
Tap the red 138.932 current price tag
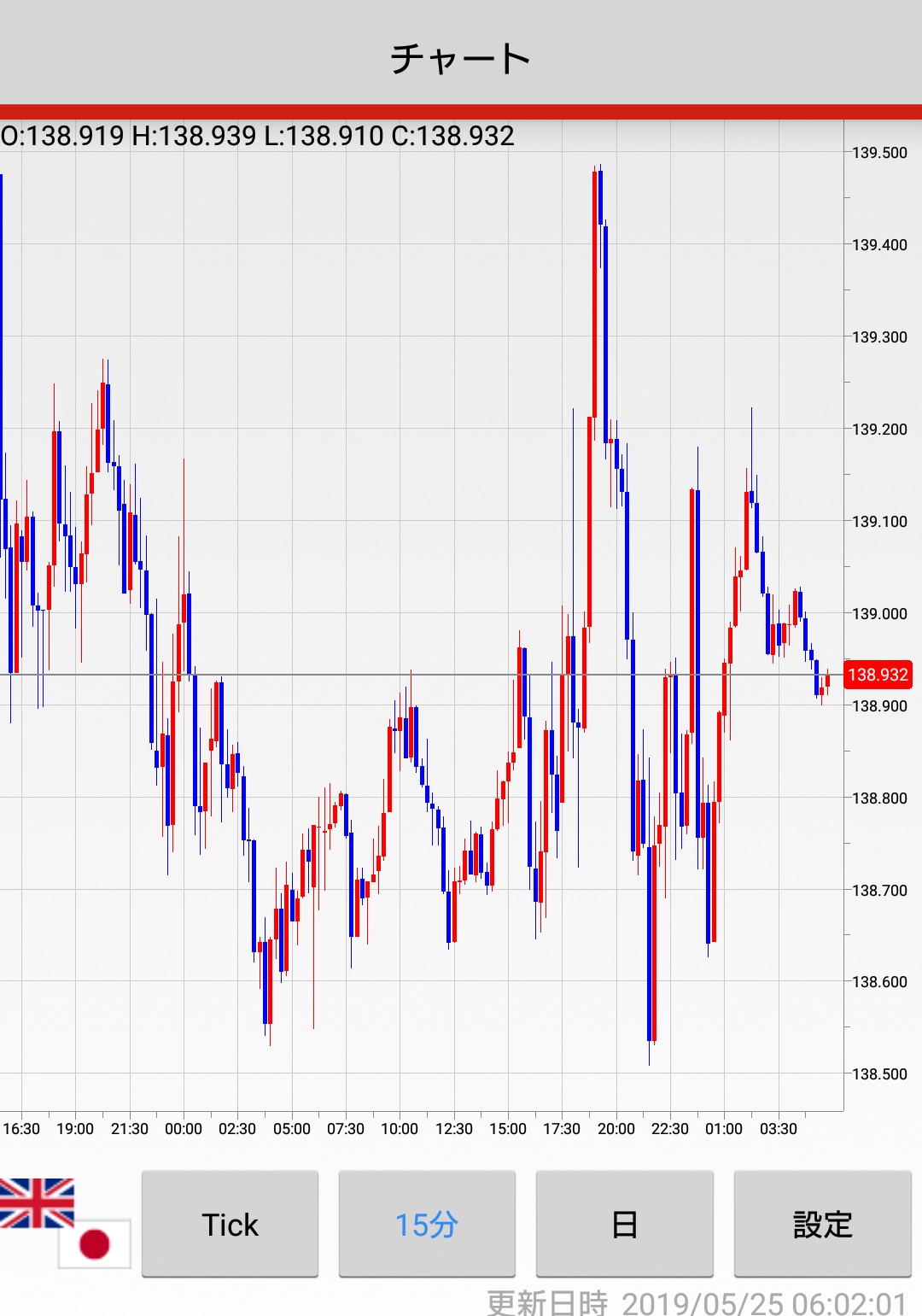[x=878, y=675]
